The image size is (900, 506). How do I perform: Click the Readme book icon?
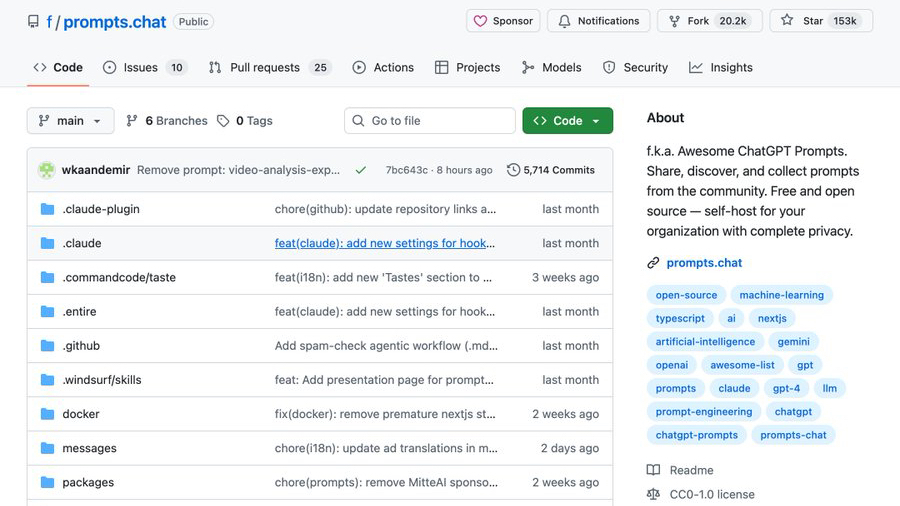654,470
